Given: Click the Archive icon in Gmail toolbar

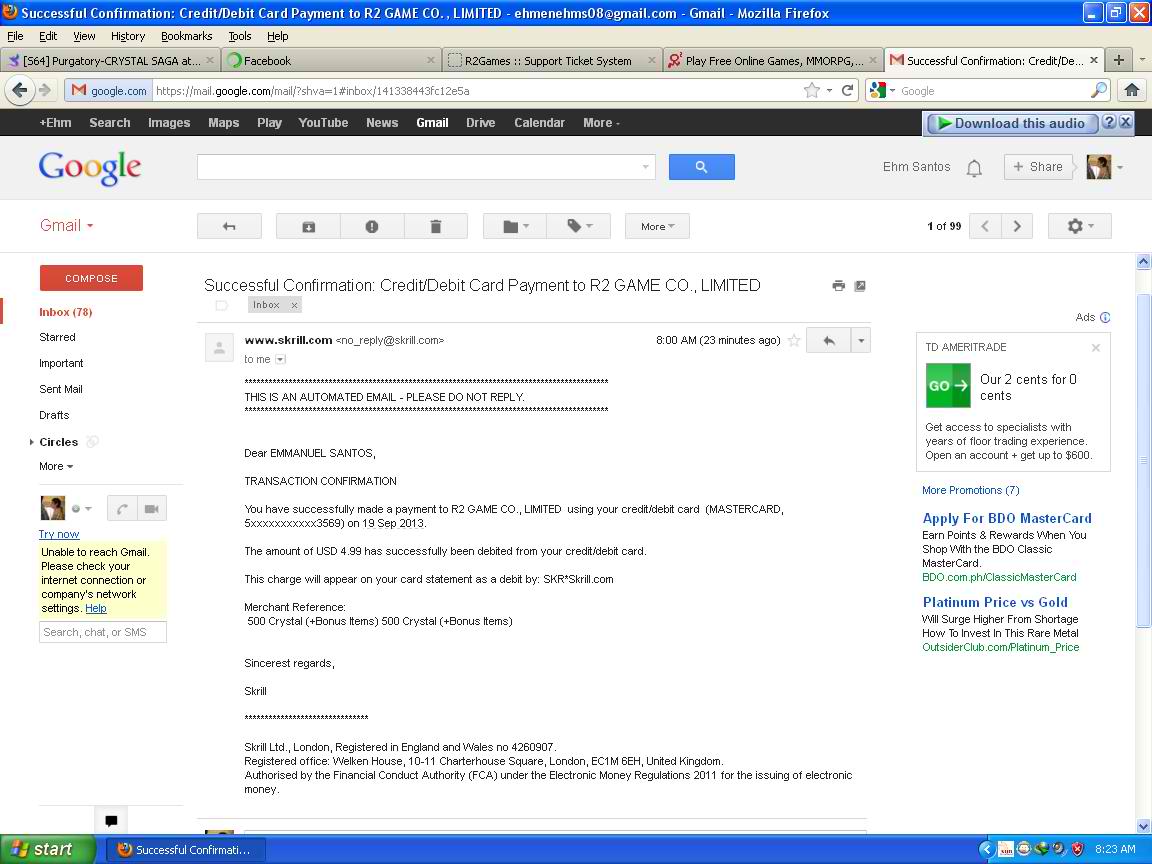Looking at the screenshot, I should 308,227.
